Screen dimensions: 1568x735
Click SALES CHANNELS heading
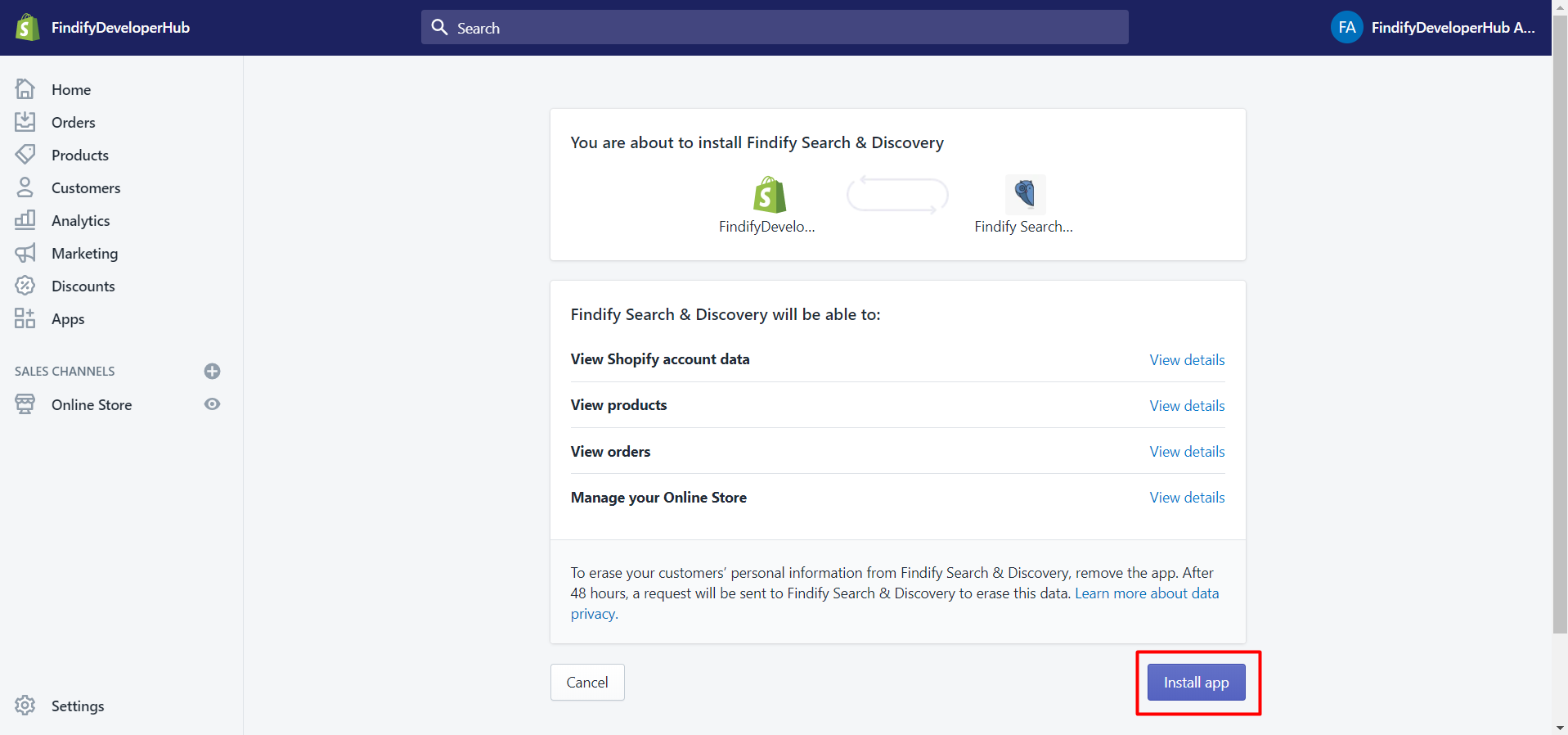coord(65,372)
